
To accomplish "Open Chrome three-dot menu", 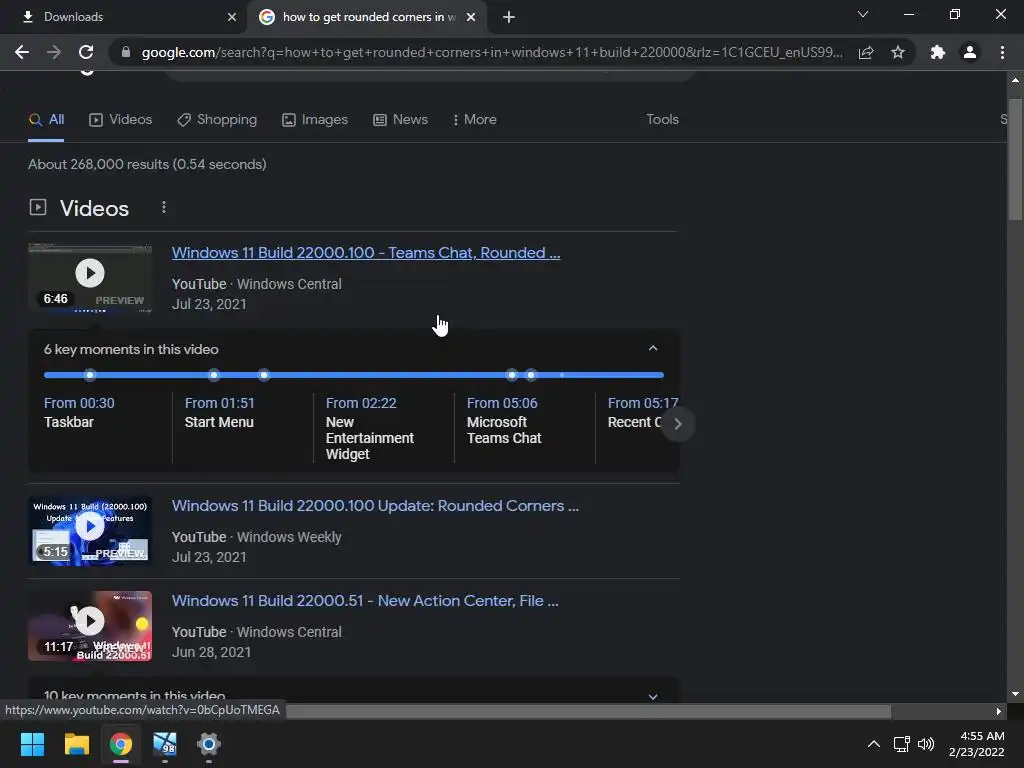I will 1002,52.
